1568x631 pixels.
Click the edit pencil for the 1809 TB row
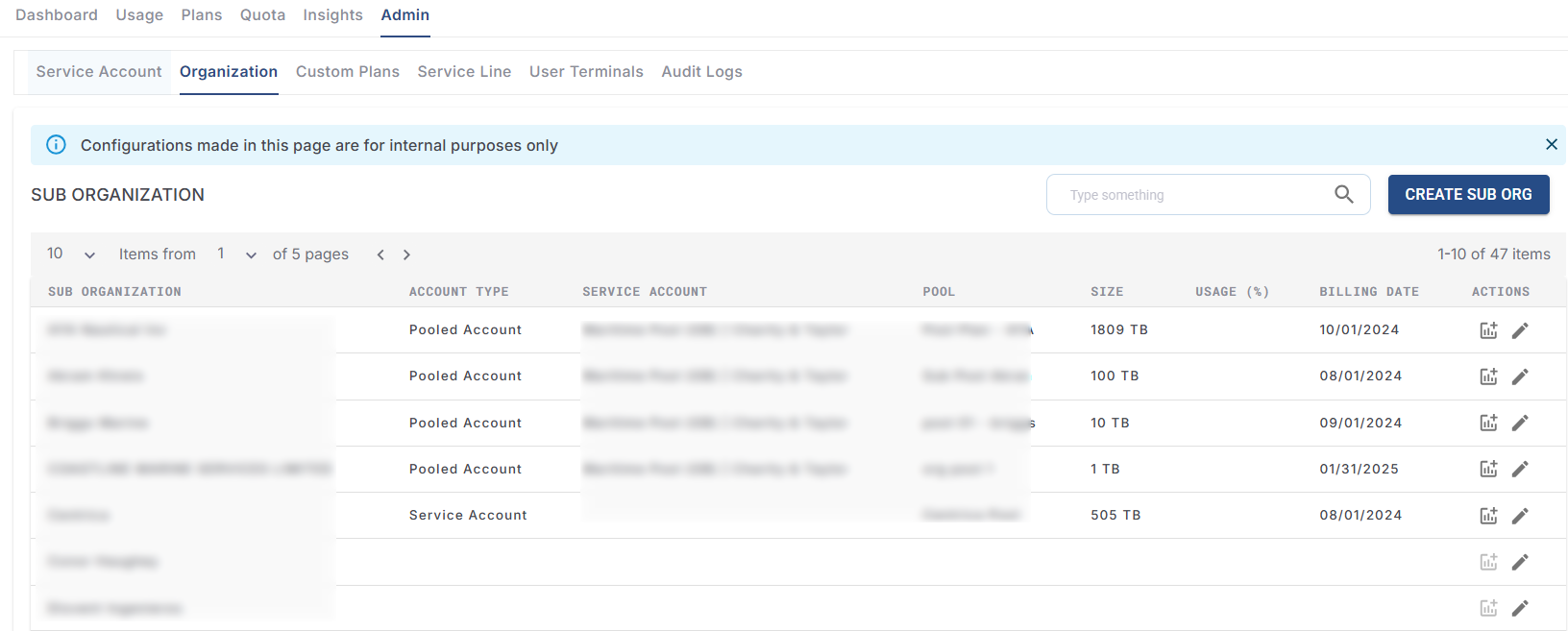pos(1520,330)
